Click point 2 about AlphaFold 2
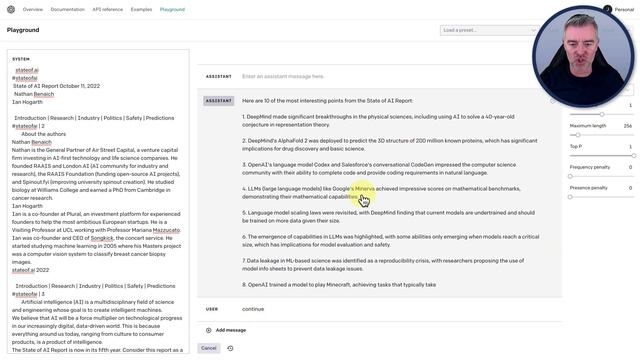 [390, 145]
